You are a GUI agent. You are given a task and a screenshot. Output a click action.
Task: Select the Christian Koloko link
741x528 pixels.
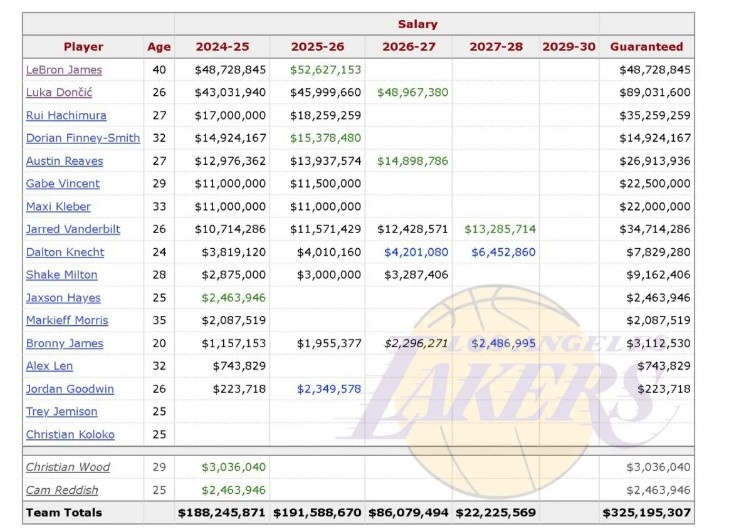70,434
